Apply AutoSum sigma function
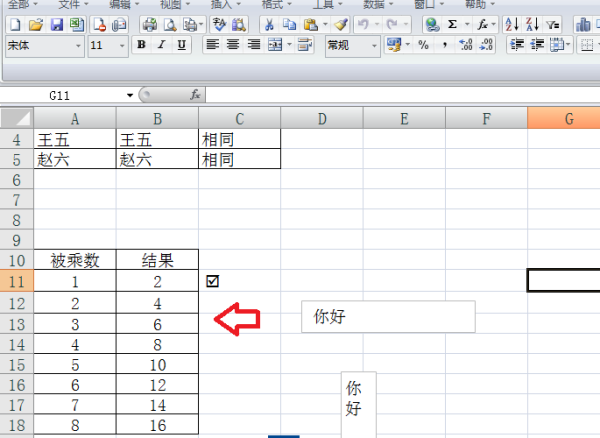Viewport: 600px width, 438px height. coord(452,25)
